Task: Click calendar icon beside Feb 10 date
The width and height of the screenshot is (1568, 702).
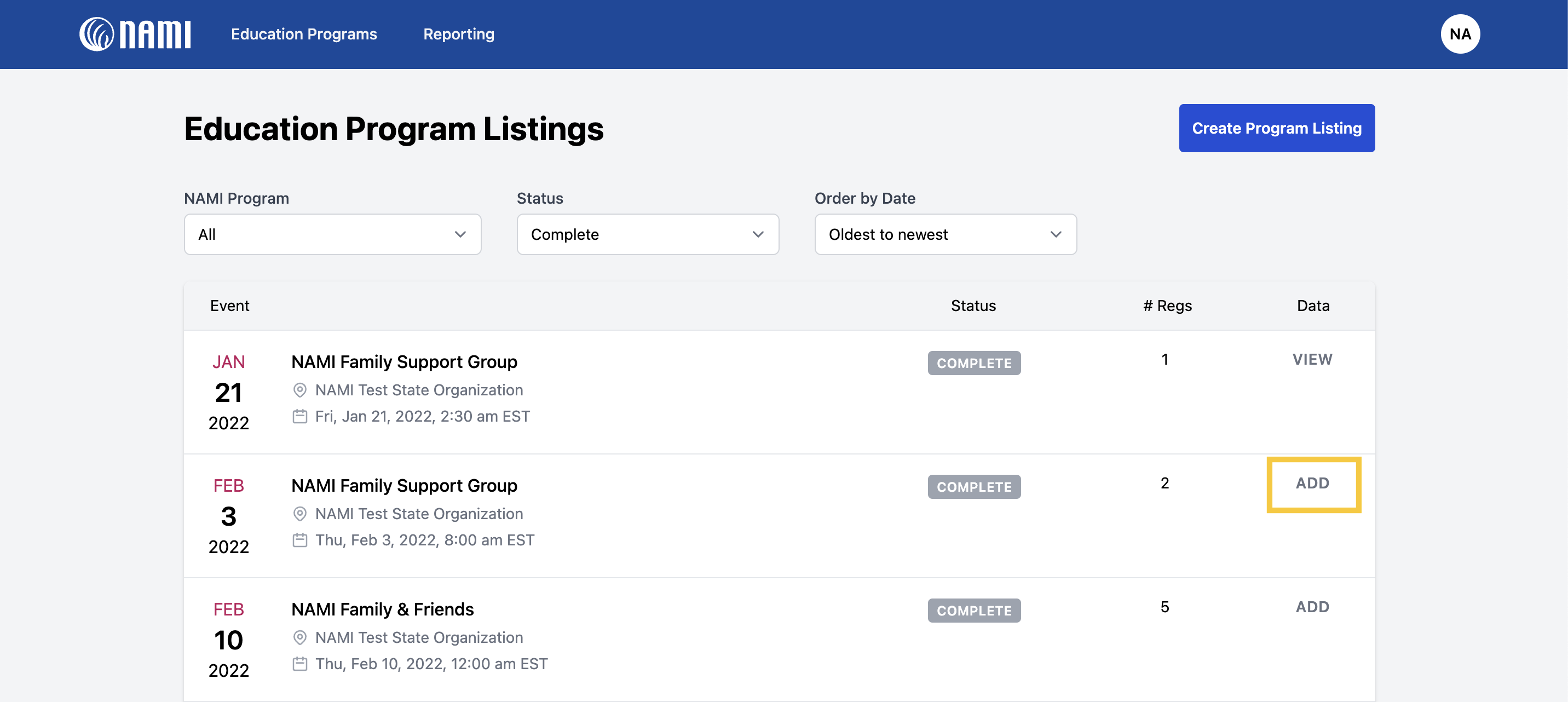Action: 299,664
